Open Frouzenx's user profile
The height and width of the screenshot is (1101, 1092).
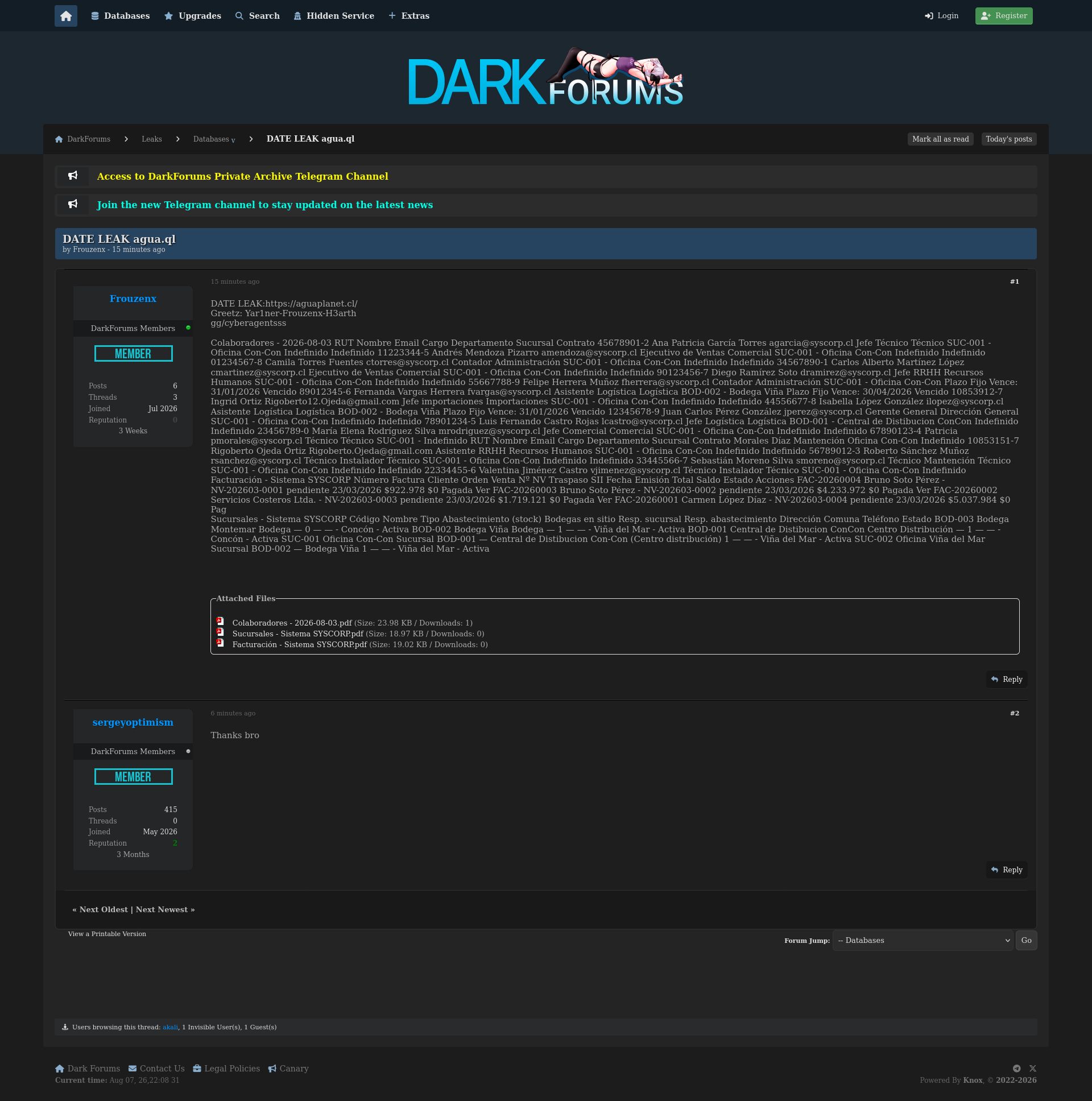coord(133,299)
